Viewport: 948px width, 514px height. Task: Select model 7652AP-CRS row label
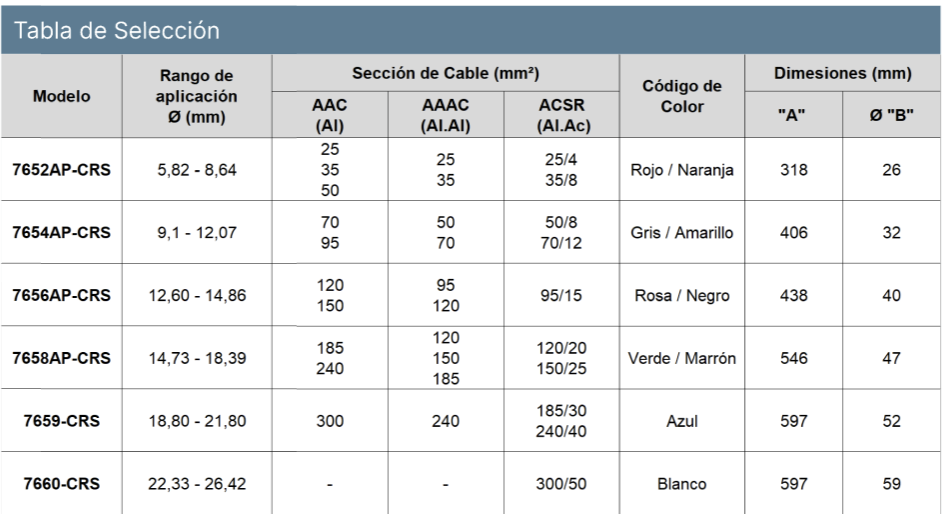62,171
